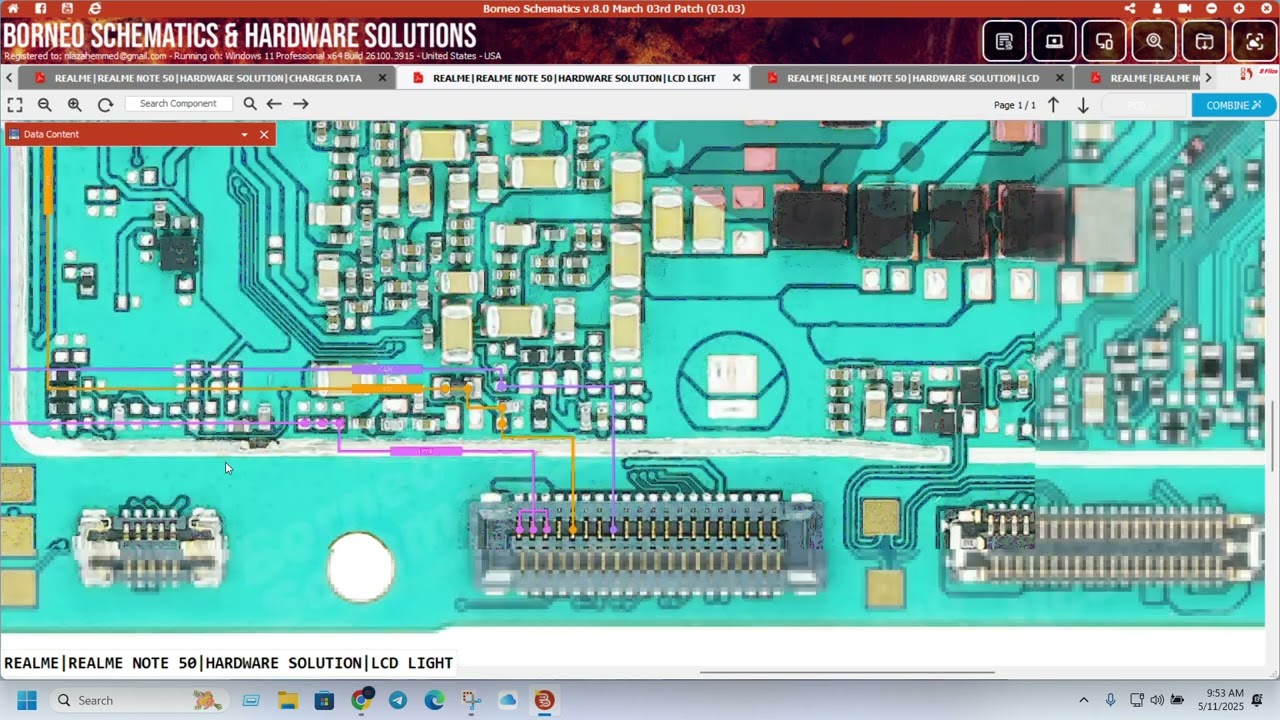Open the user account icon
Viewport: 1280px width, 720px height.
coord(1157,8)
